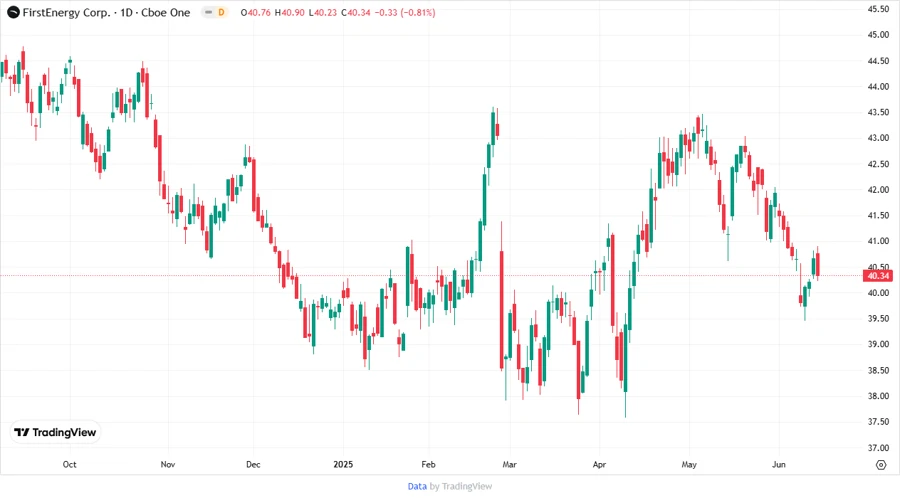Image resolution: width=900 pixels, height=498 pixels.
Task: Click the change value −0.33 (−0.81%)
Action: [405, 13]
